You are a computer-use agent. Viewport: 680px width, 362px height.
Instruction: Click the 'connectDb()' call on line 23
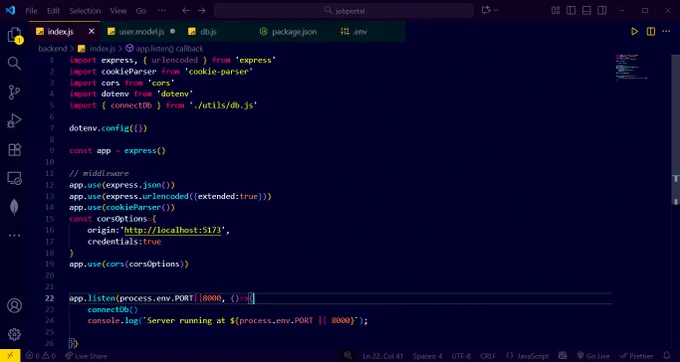tap(112, 310)
